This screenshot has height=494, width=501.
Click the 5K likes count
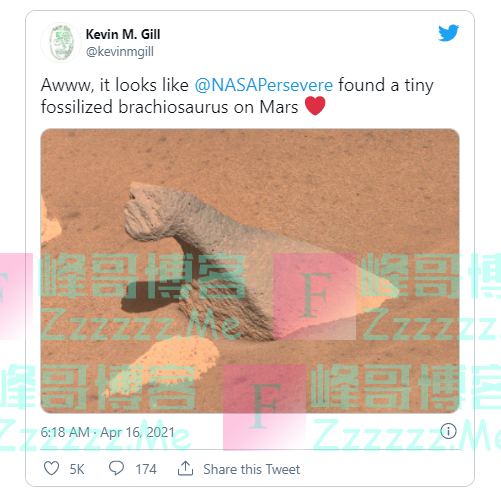[77, 469]
